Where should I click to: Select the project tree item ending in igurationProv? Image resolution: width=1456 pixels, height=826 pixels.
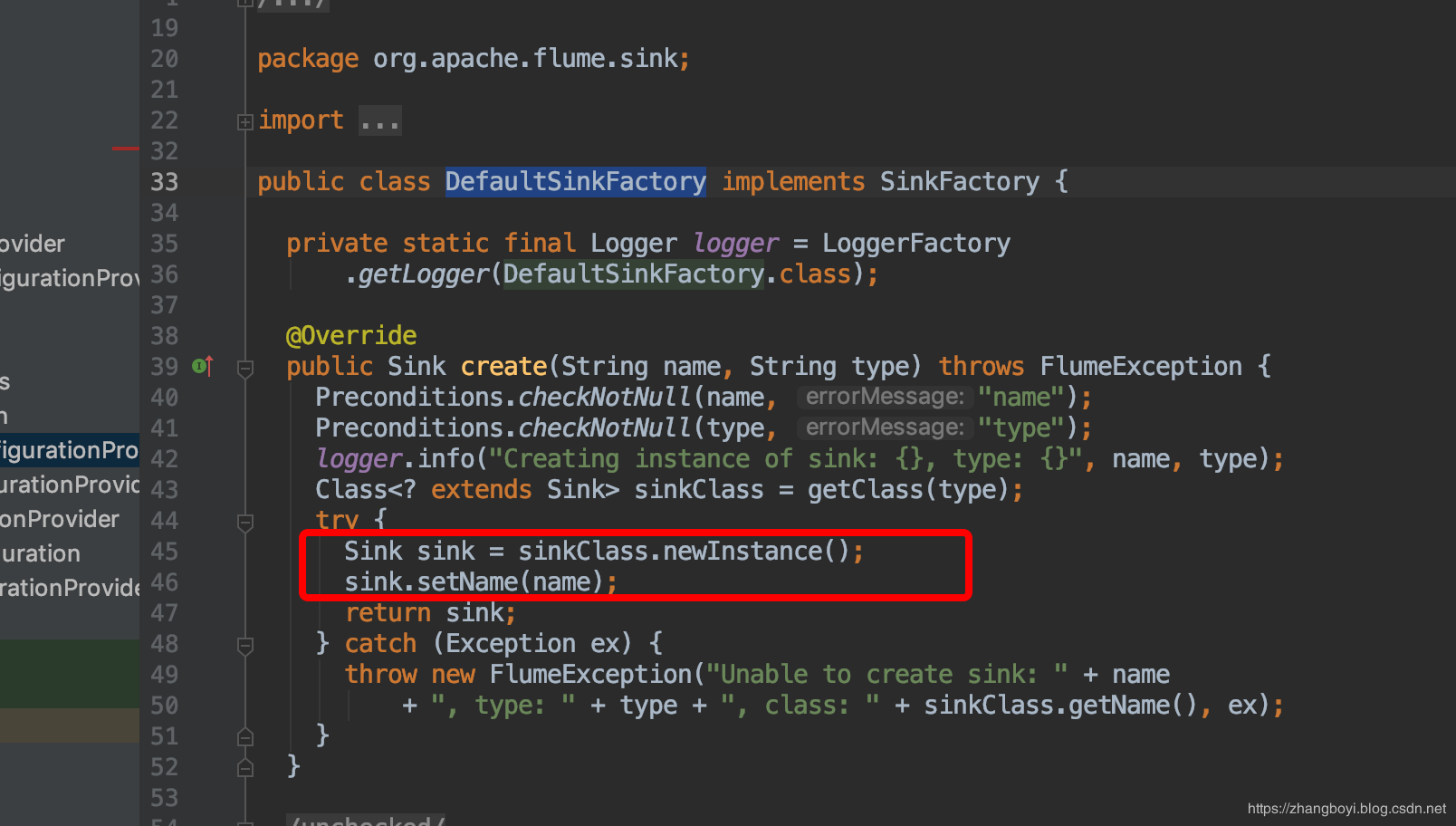click(x=70, y=278)
